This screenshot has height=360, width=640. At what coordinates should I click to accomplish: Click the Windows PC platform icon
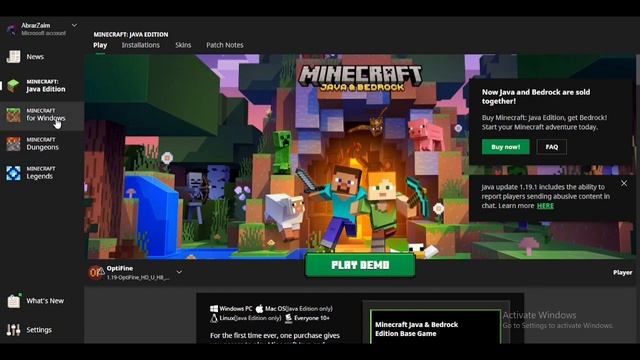pyautogui.click(x=214, y=309)
